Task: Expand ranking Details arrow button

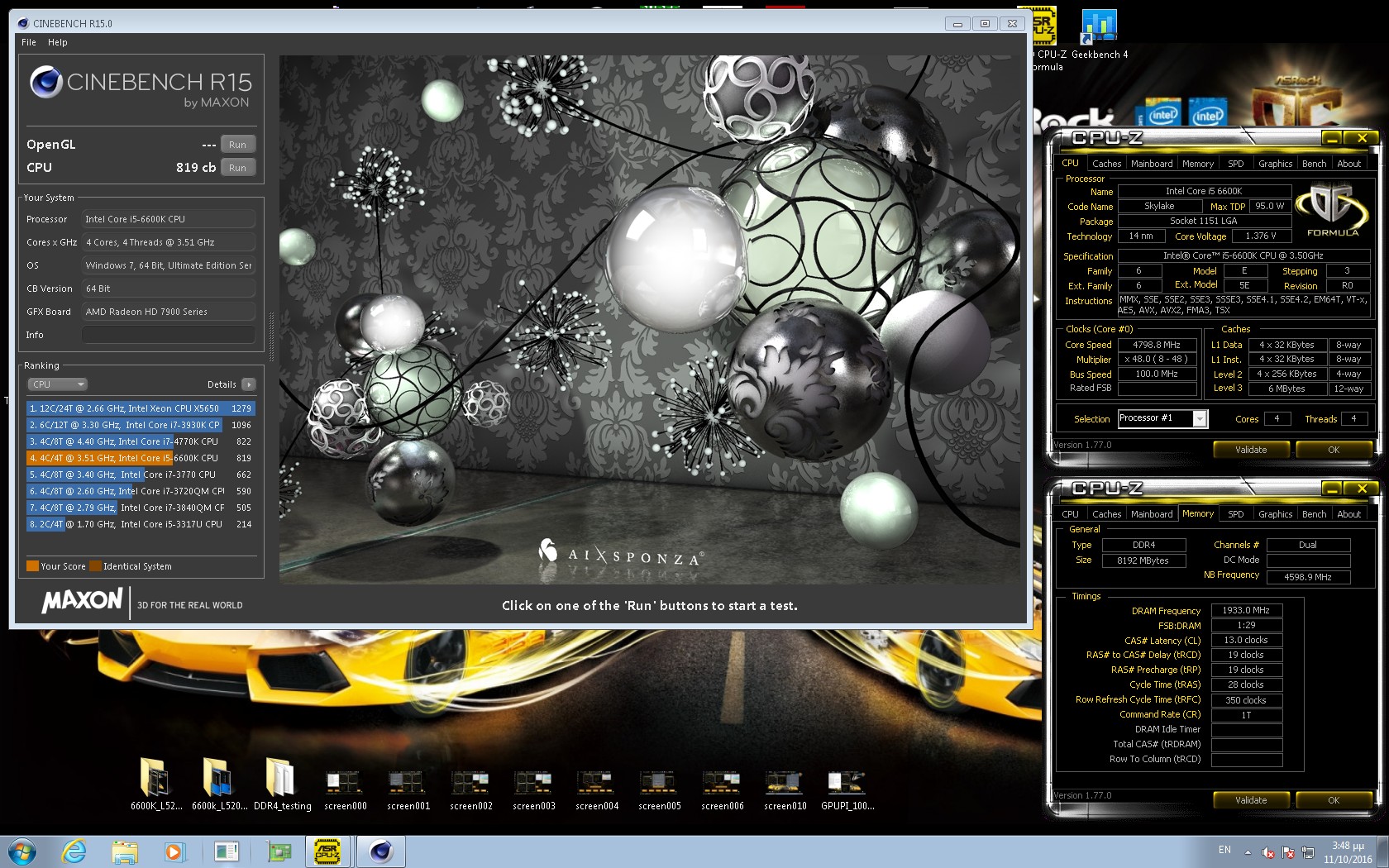Action: 248,384
